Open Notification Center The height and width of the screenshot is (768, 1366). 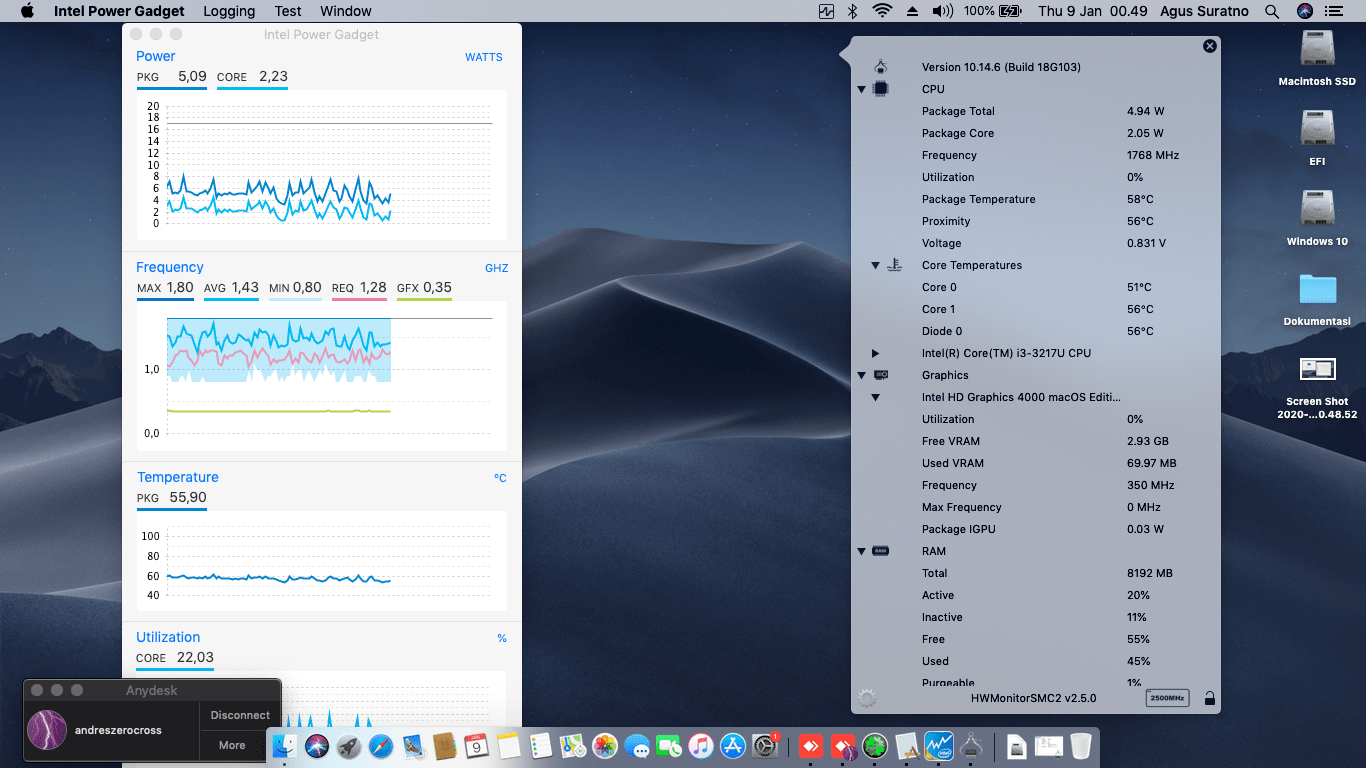coord(1333,11)
